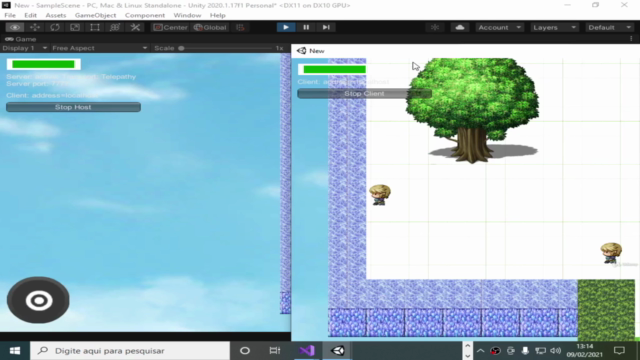Image resolution: width=640 pixels, height=360 pixels.
Task: Open Unity cloud services
Action: (460, 27)
